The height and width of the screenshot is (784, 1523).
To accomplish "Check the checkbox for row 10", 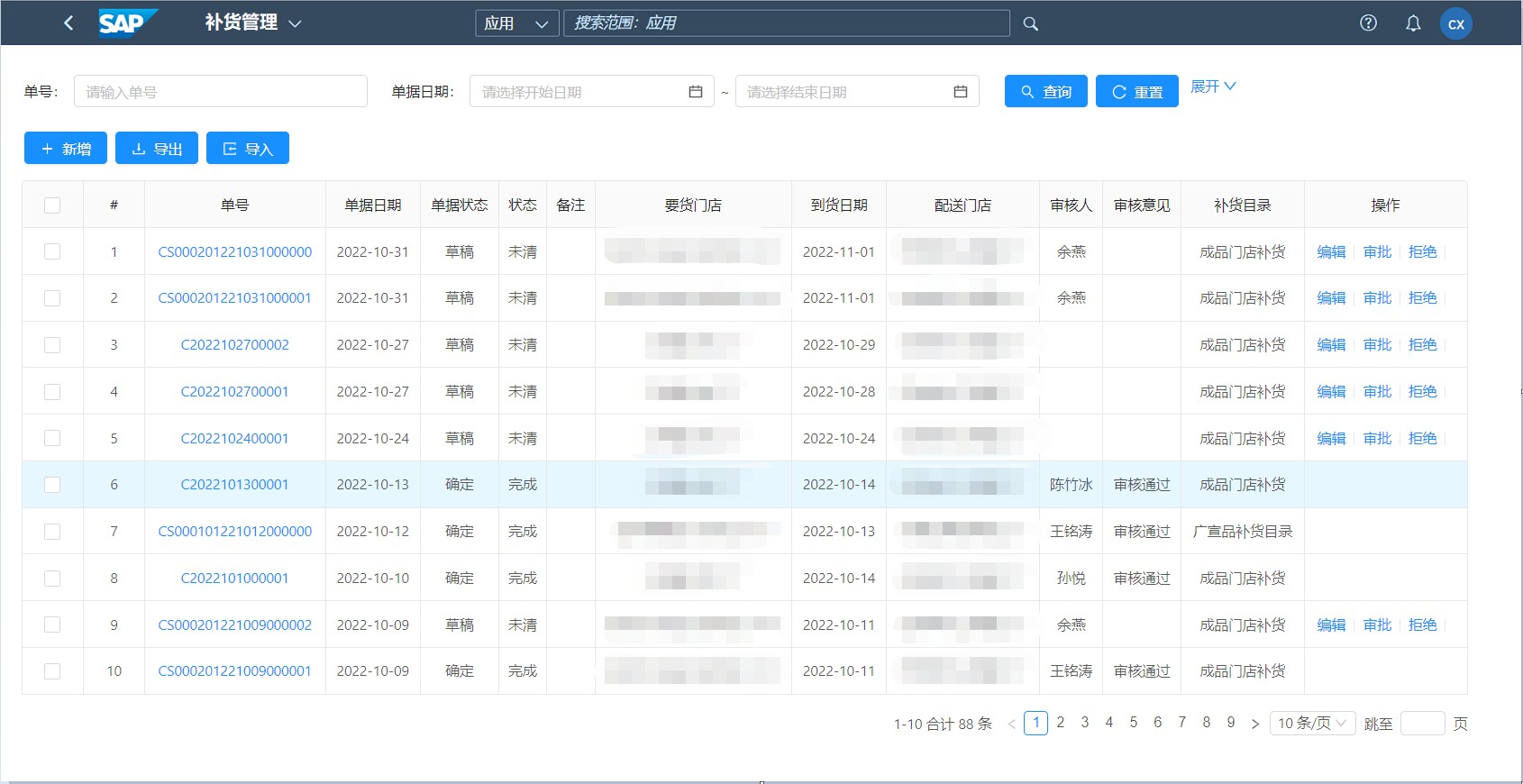I will tap(52, 671).
